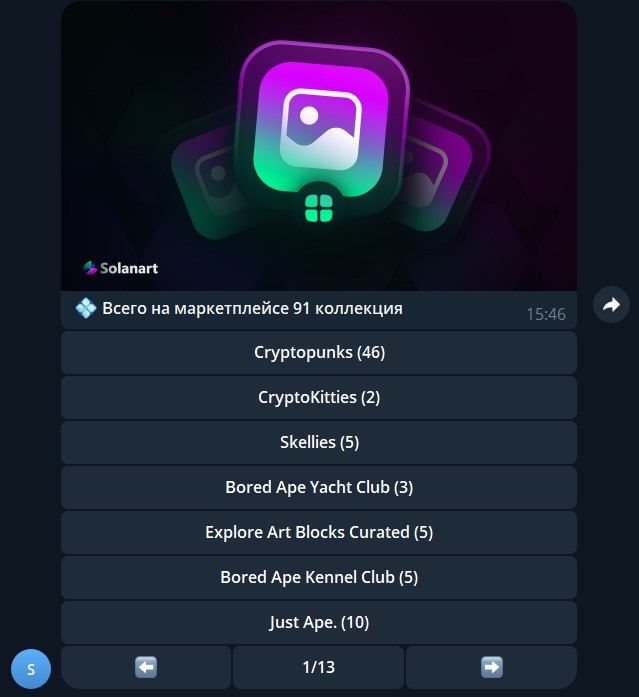639x697 pixels.
Task: Click the right arrow pagination button
Action: coord(491,667)
